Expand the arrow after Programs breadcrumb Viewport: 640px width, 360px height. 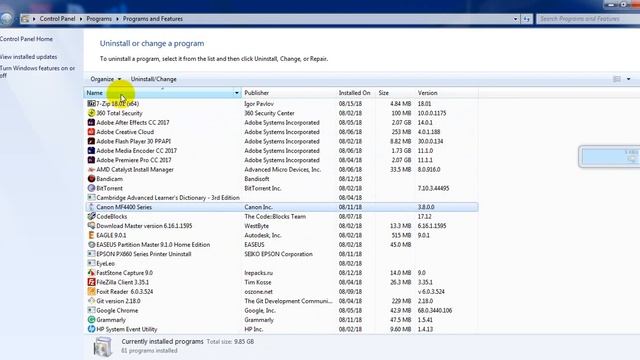pyautogui.click(x=117, y=19)
